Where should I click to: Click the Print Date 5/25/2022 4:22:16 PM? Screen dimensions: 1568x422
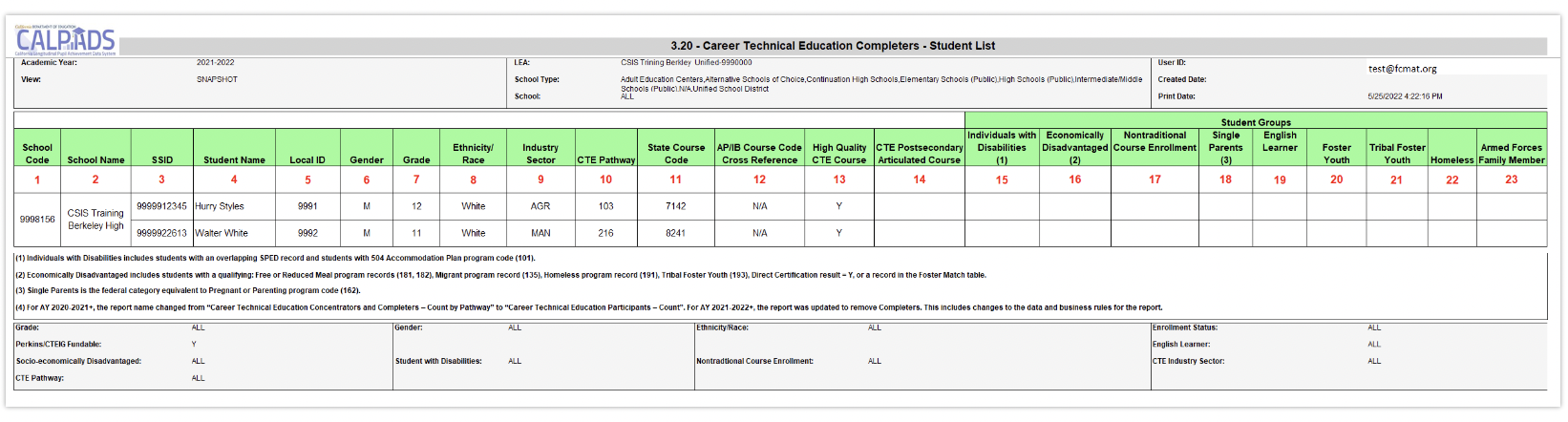1405,96
